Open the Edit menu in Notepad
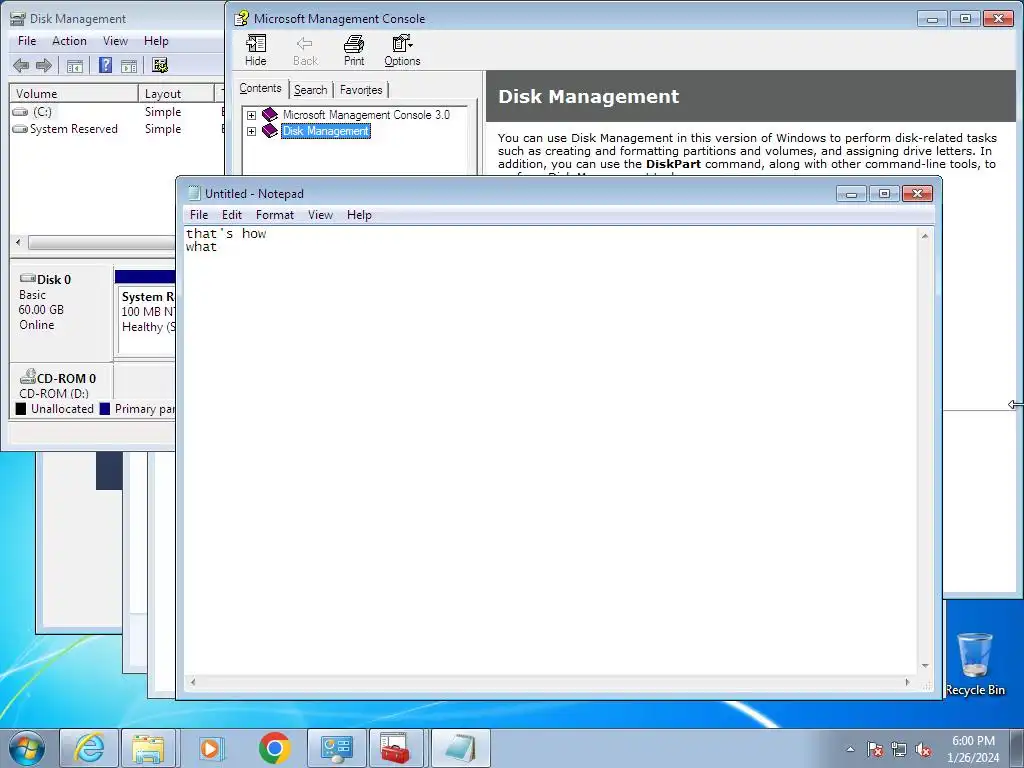Image resolution: width=1024 pixels, height=768 pixels. tap(232, 215)
